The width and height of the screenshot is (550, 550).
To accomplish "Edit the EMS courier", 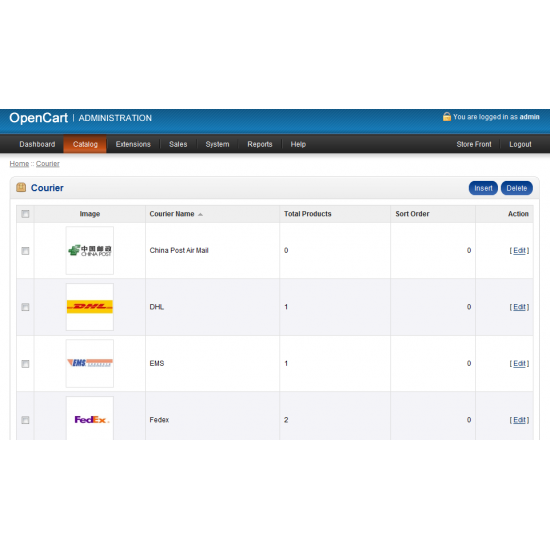I will 519,363.
